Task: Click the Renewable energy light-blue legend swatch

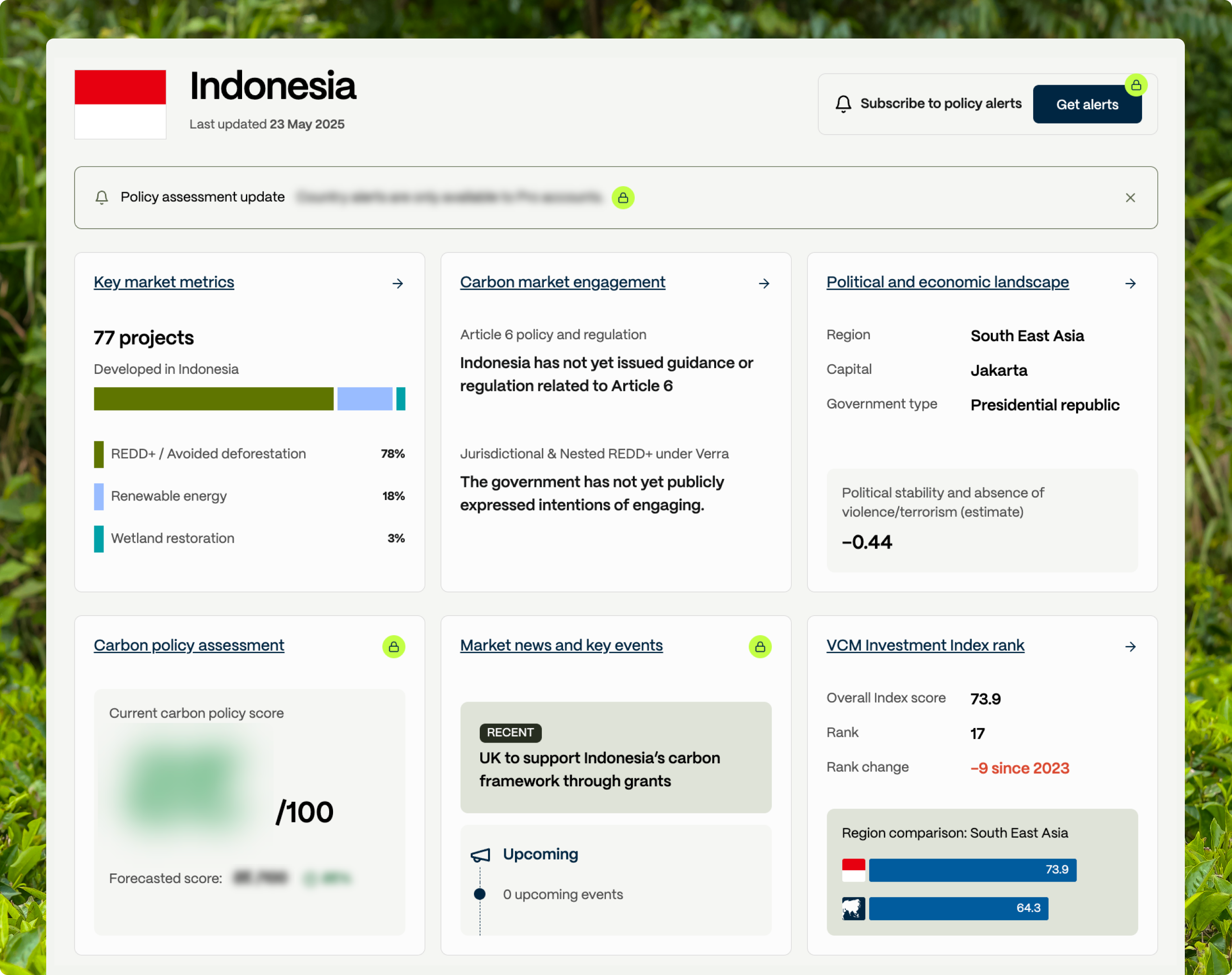Action: pos(99,496)
